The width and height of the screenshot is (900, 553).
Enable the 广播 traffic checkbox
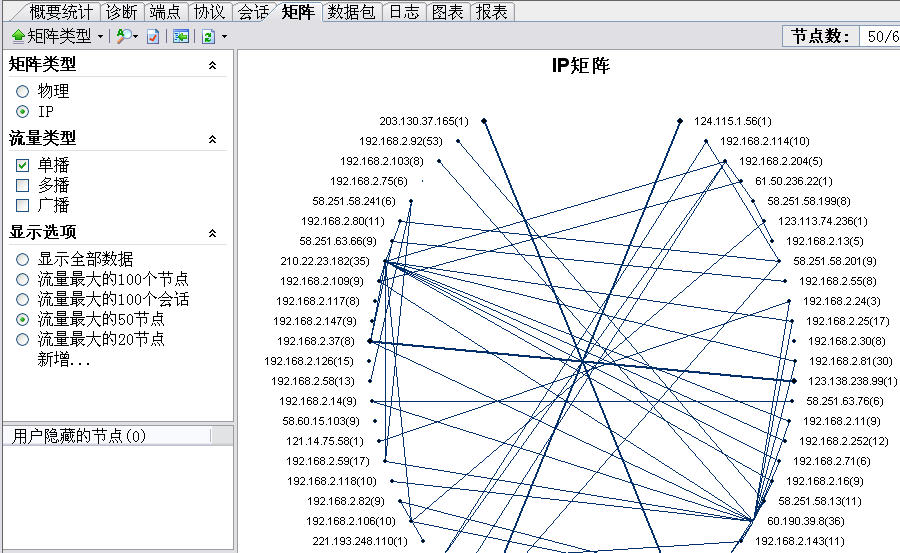[x=22, y=205]
